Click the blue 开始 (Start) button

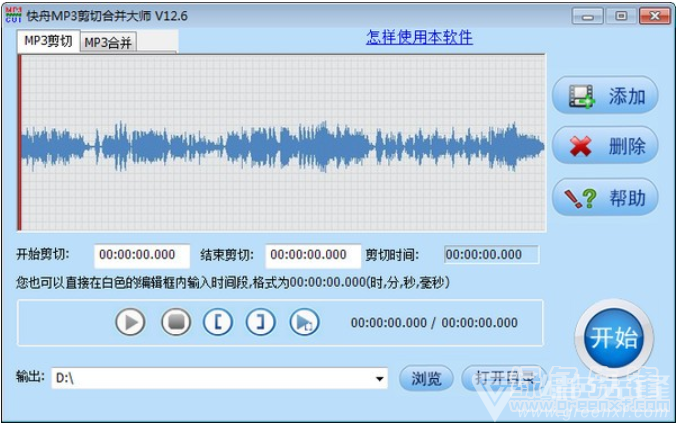click(x=614, y=338)
